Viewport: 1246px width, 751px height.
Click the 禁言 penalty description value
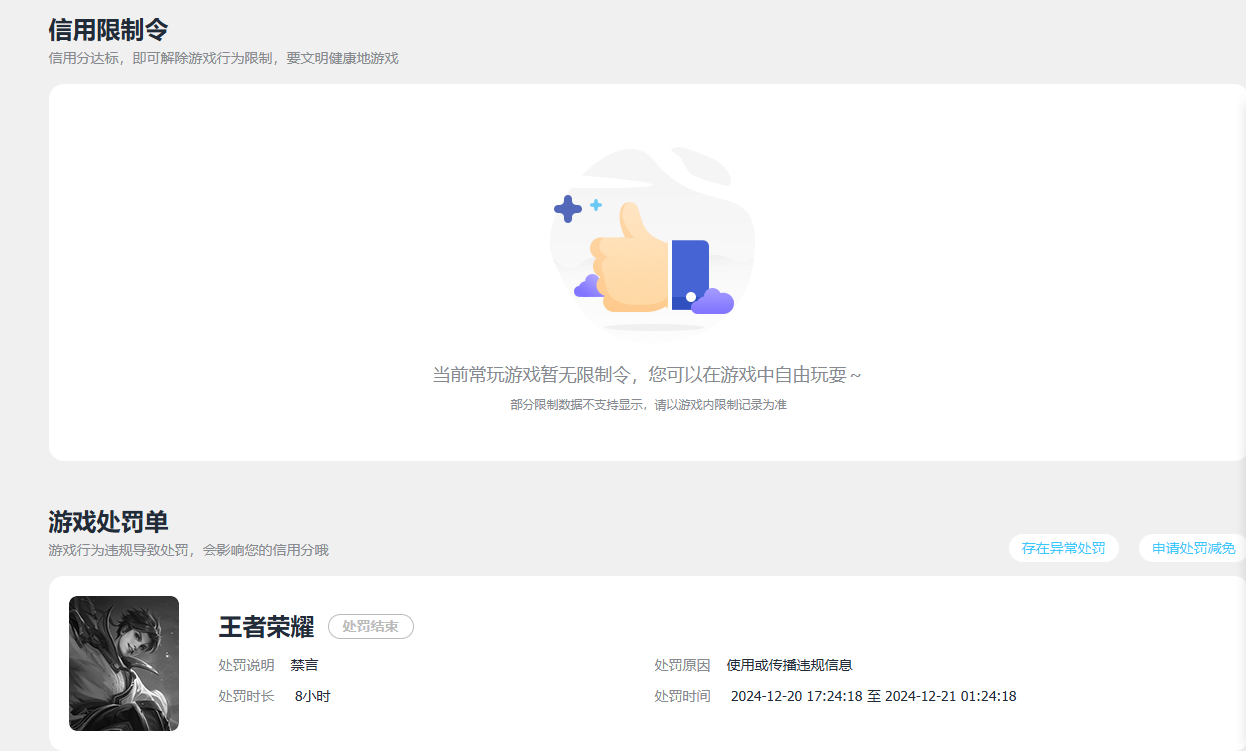304,665
